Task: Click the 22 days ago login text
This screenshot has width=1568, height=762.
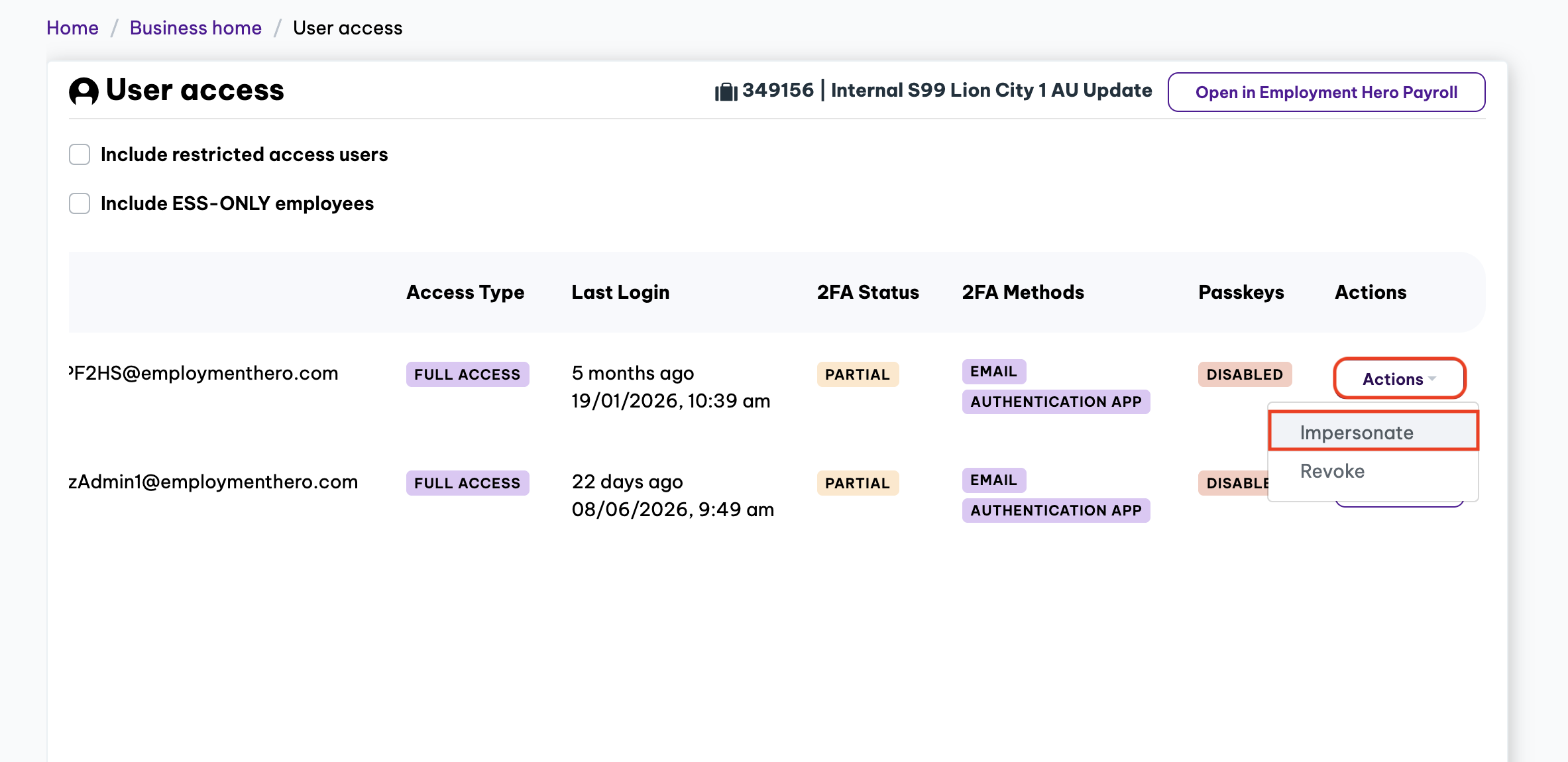Action: tap(627, 482)
